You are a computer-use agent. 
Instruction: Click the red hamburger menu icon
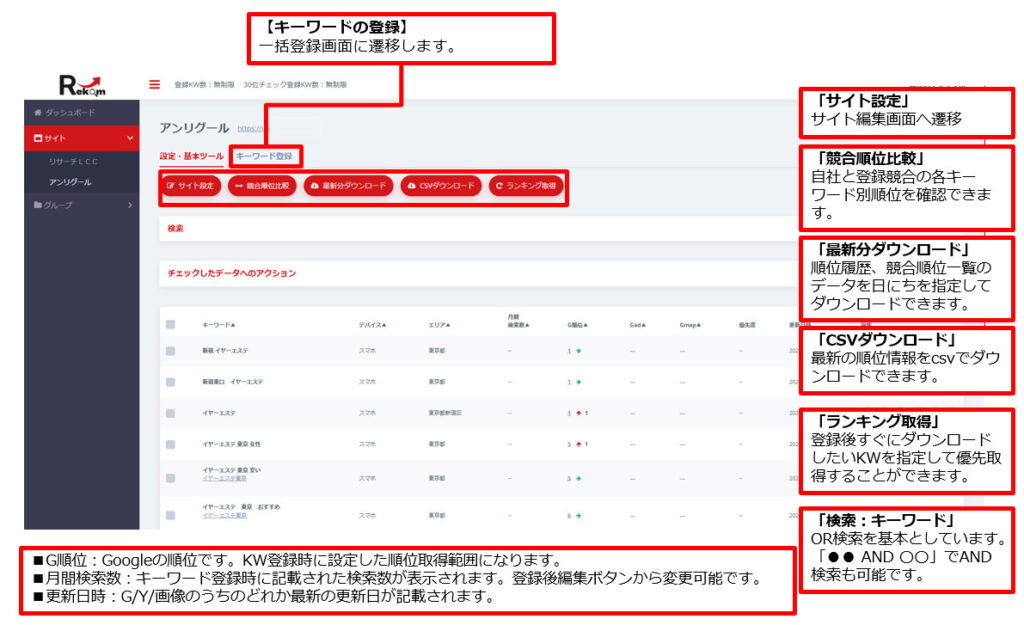coord(155,85)
